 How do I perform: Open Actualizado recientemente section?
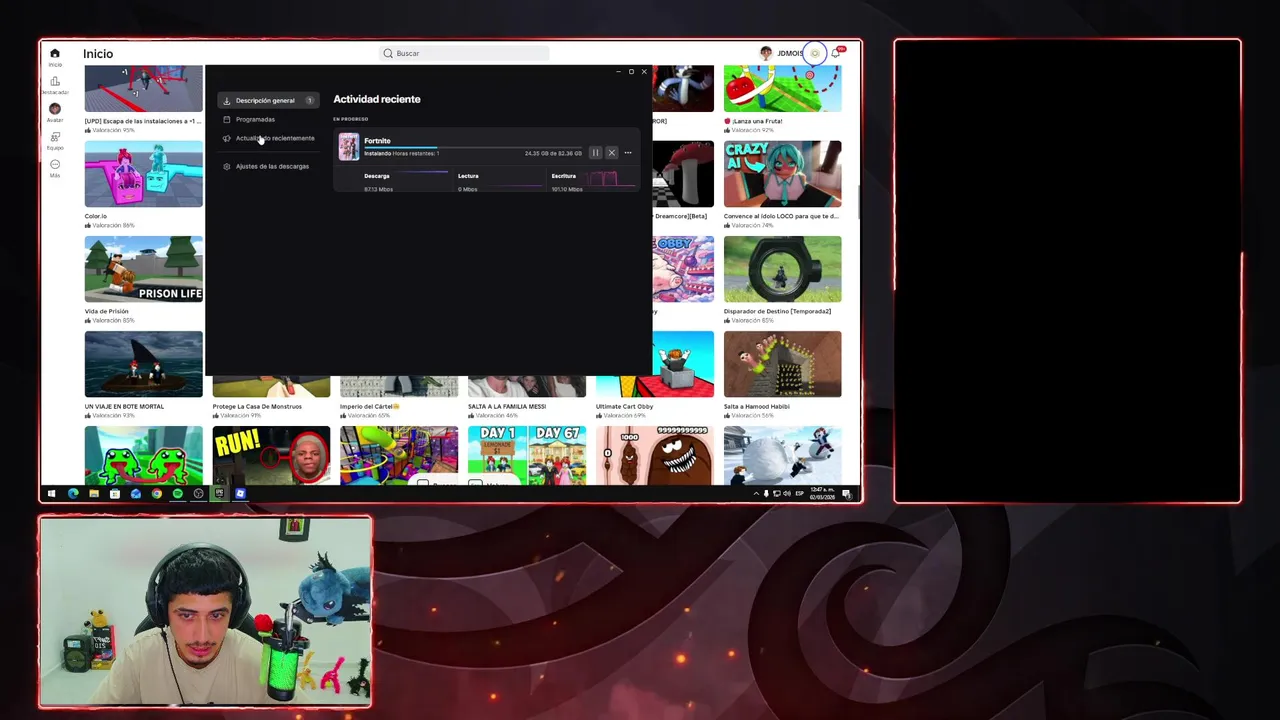pyautogui.click(x=268, y=138)
